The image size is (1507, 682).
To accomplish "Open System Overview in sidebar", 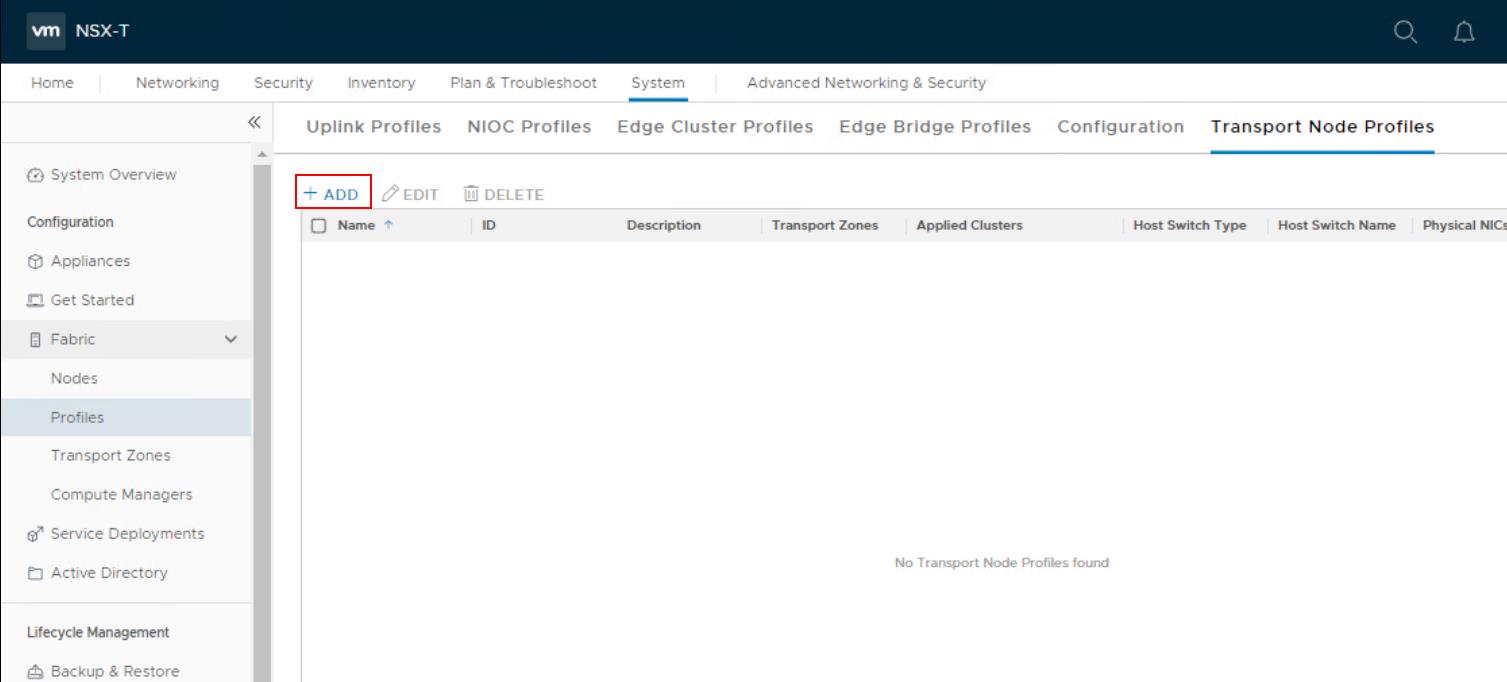I will (113, 175).
